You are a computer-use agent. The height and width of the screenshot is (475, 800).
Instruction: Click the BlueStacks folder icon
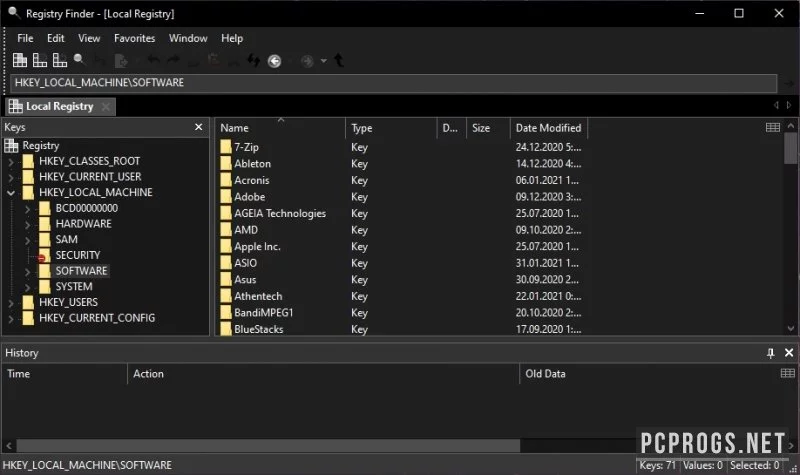point(226,329)
